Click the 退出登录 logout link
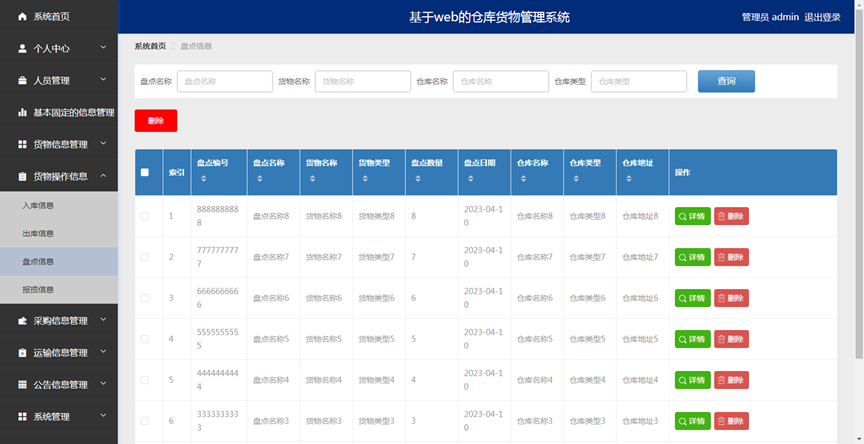864x444 pixels. point(822,17)
